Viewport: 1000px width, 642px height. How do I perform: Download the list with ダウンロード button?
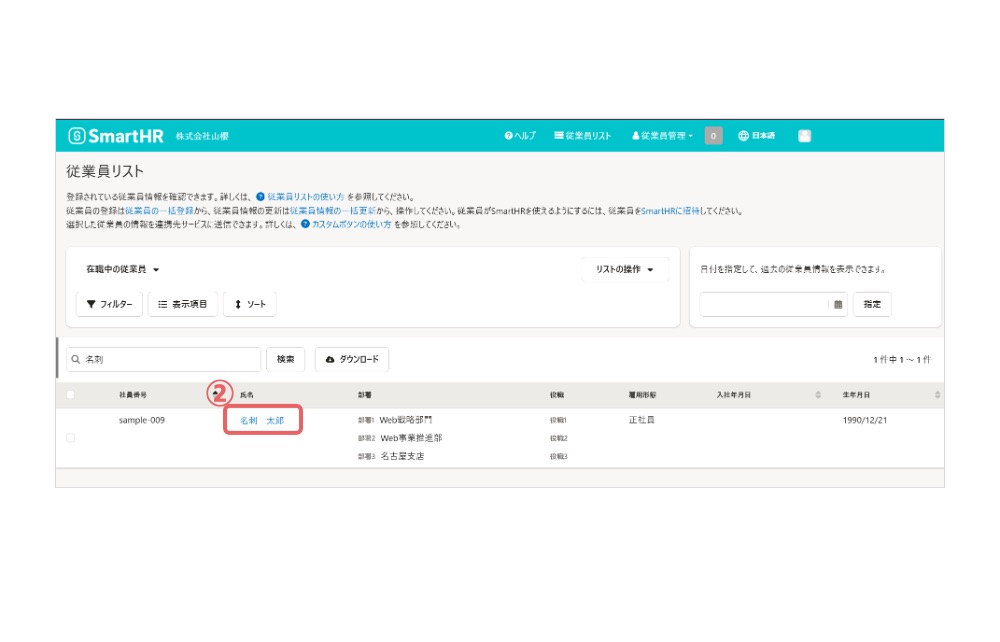(x=352, y=360)
